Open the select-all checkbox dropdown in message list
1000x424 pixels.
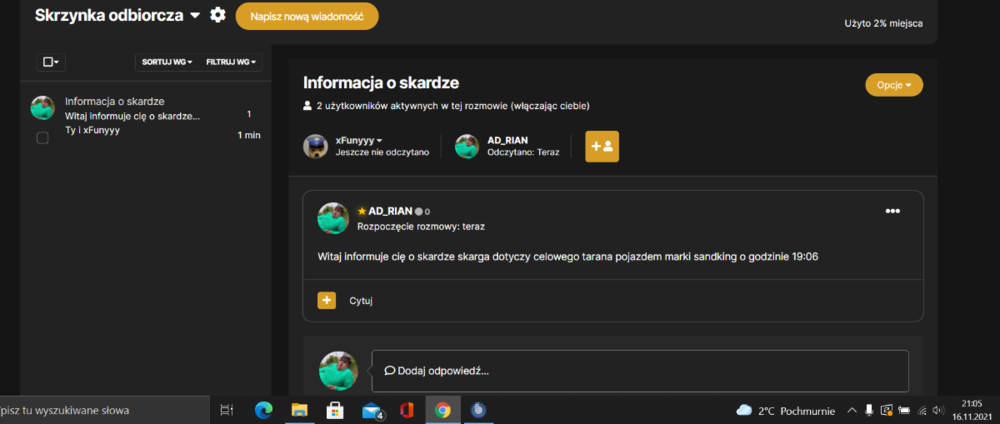(x=51, y=62)
